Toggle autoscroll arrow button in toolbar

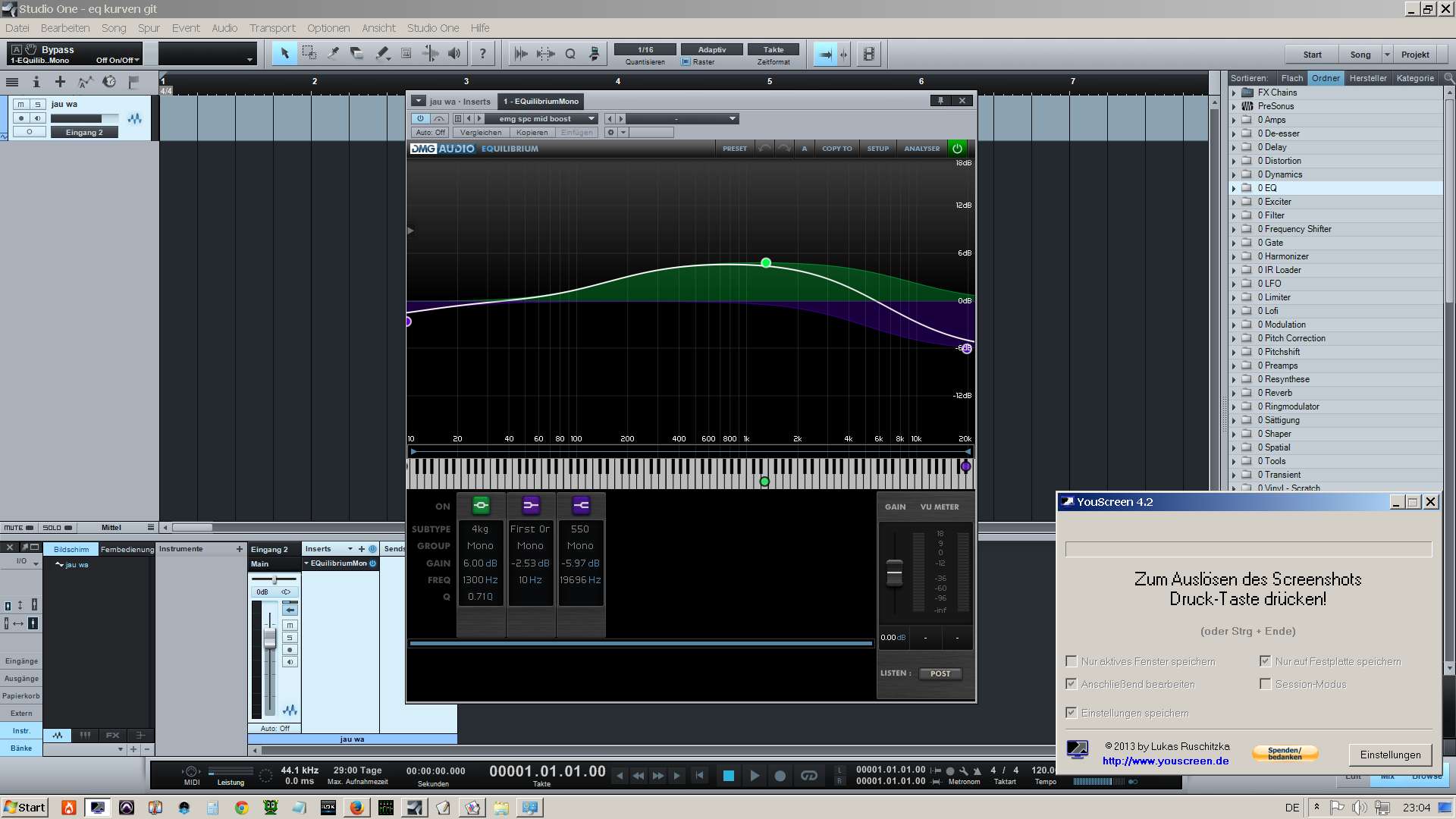tap(826, 54)
